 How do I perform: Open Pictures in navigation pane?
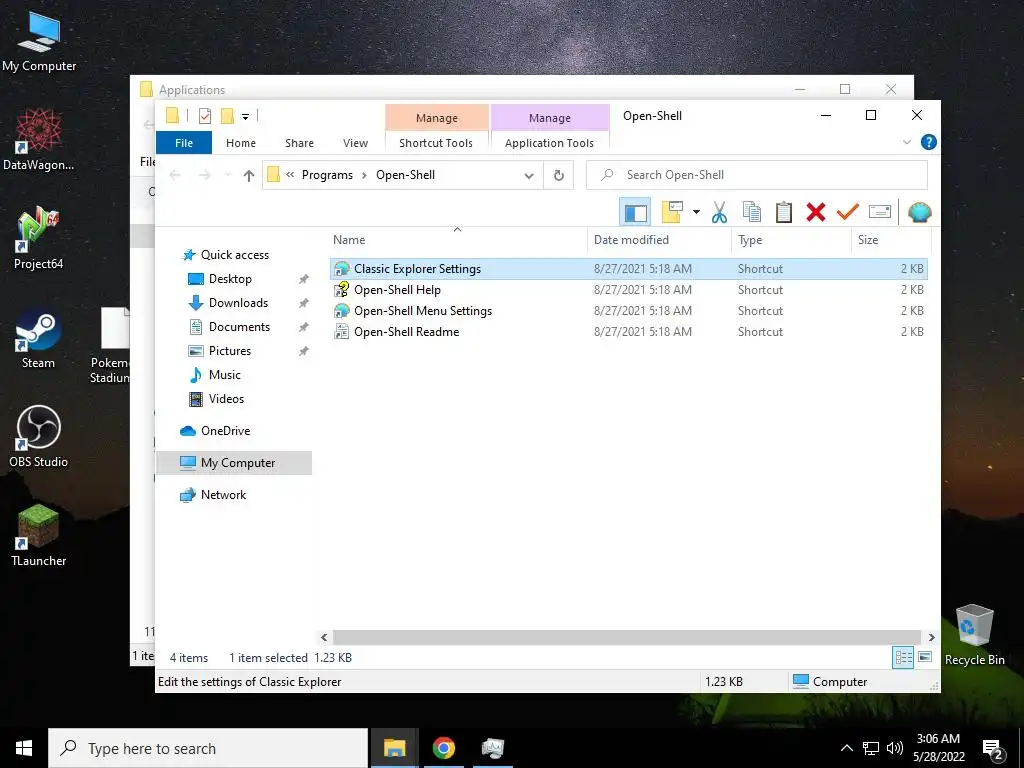[230, 351]
